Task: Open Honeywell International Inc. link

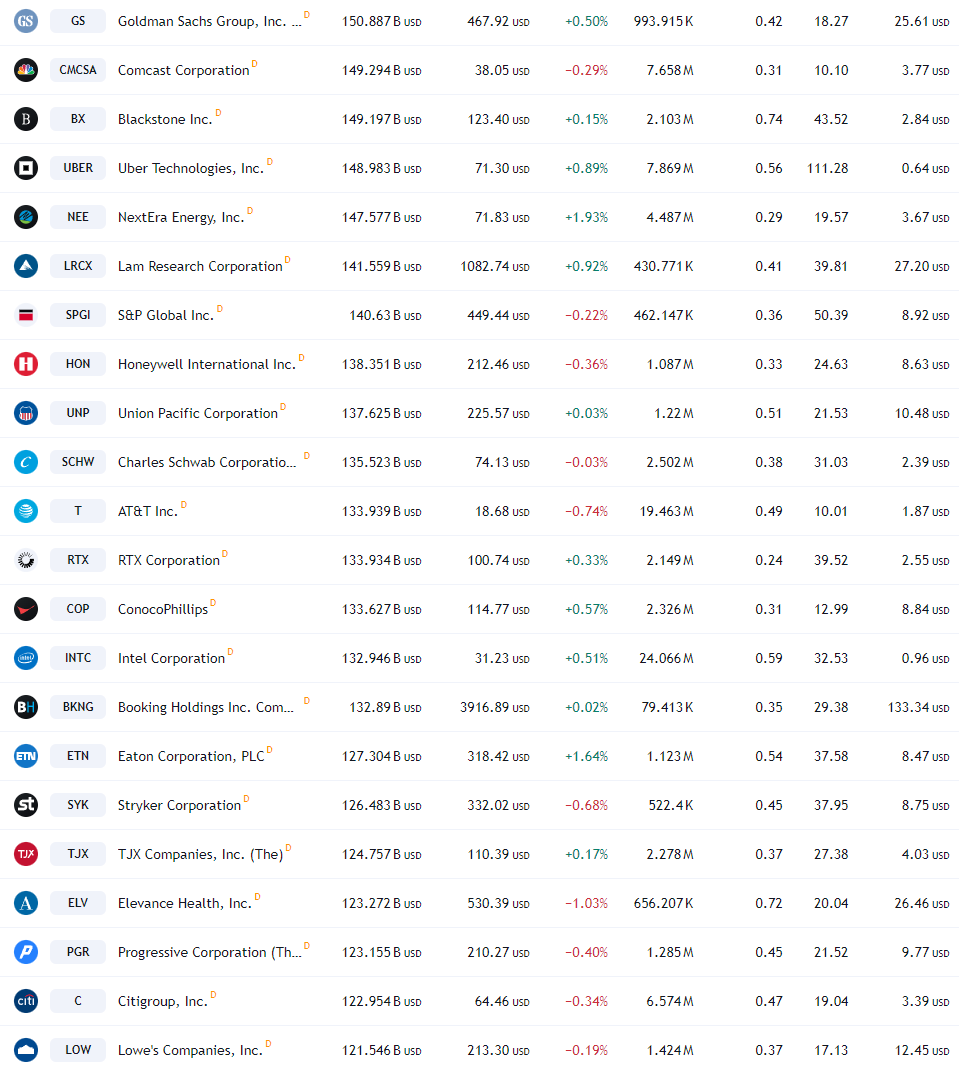Action: (207, 364)
